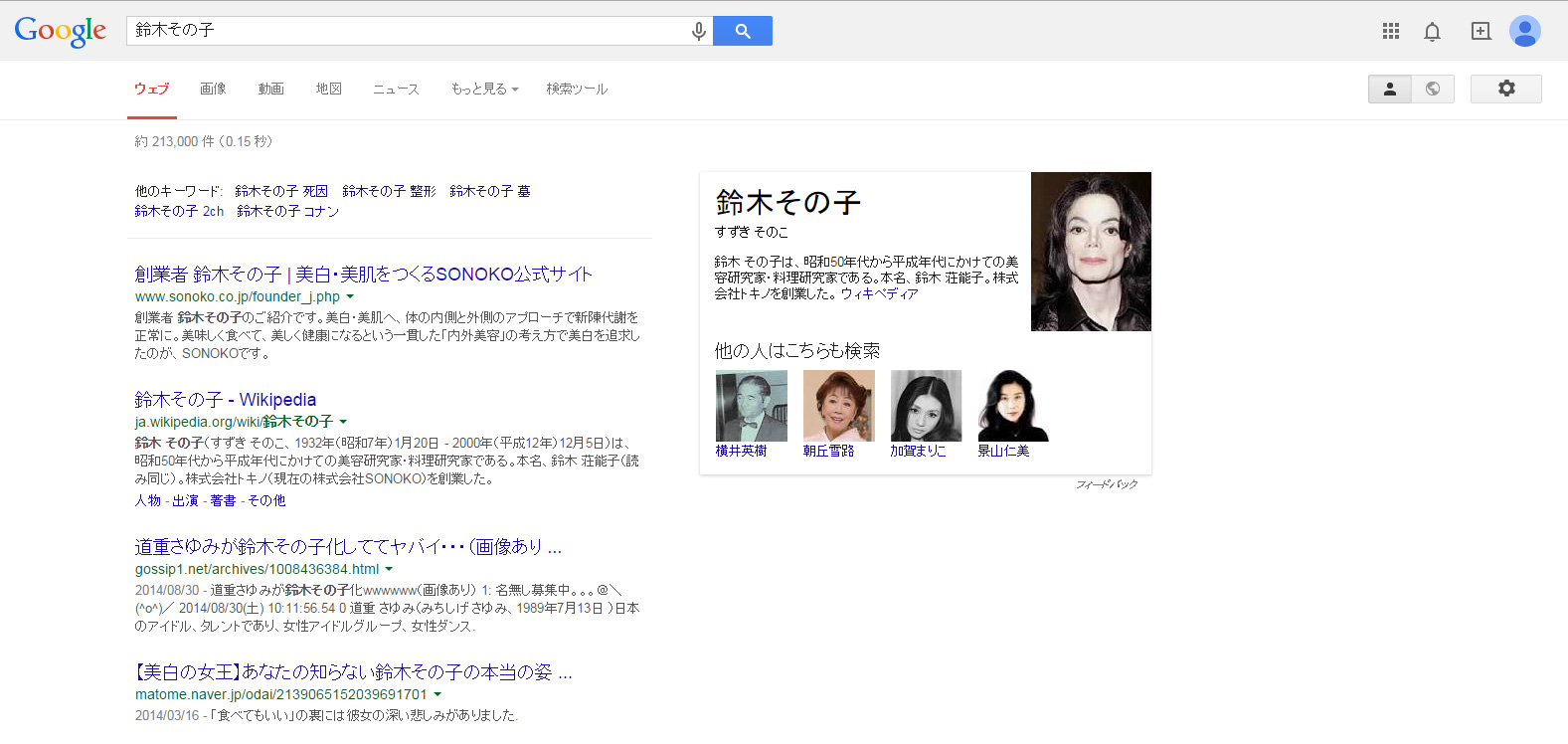
Task: Click the 朝丘雪路 thumbnail photo
Action: point(839,406)
